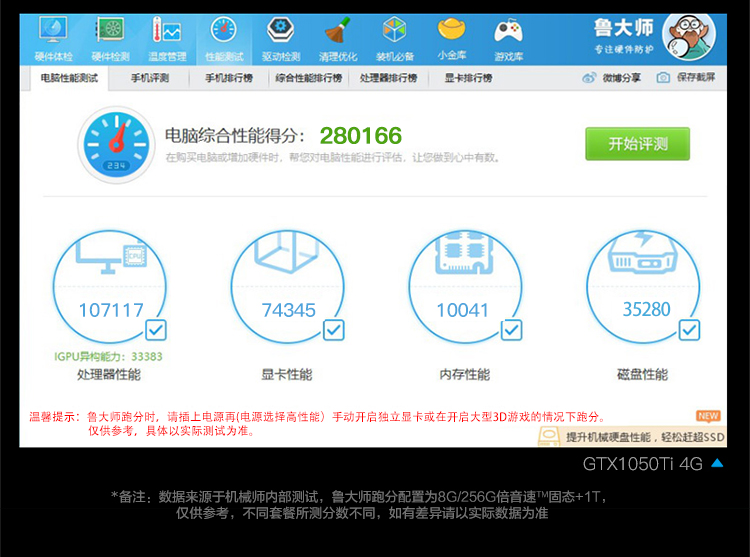The width and height of the screenshot is (750, 557).
Task: Click memory score 10041
Action: [x=463, y=310]
